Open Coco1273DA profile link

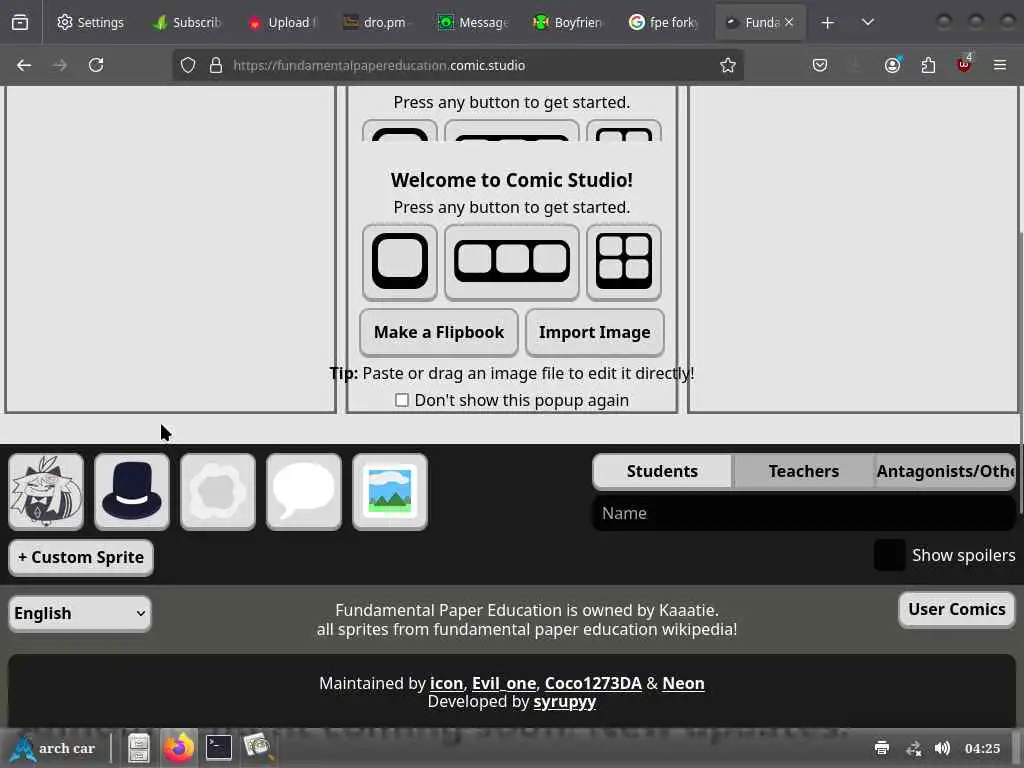point(593,683)
